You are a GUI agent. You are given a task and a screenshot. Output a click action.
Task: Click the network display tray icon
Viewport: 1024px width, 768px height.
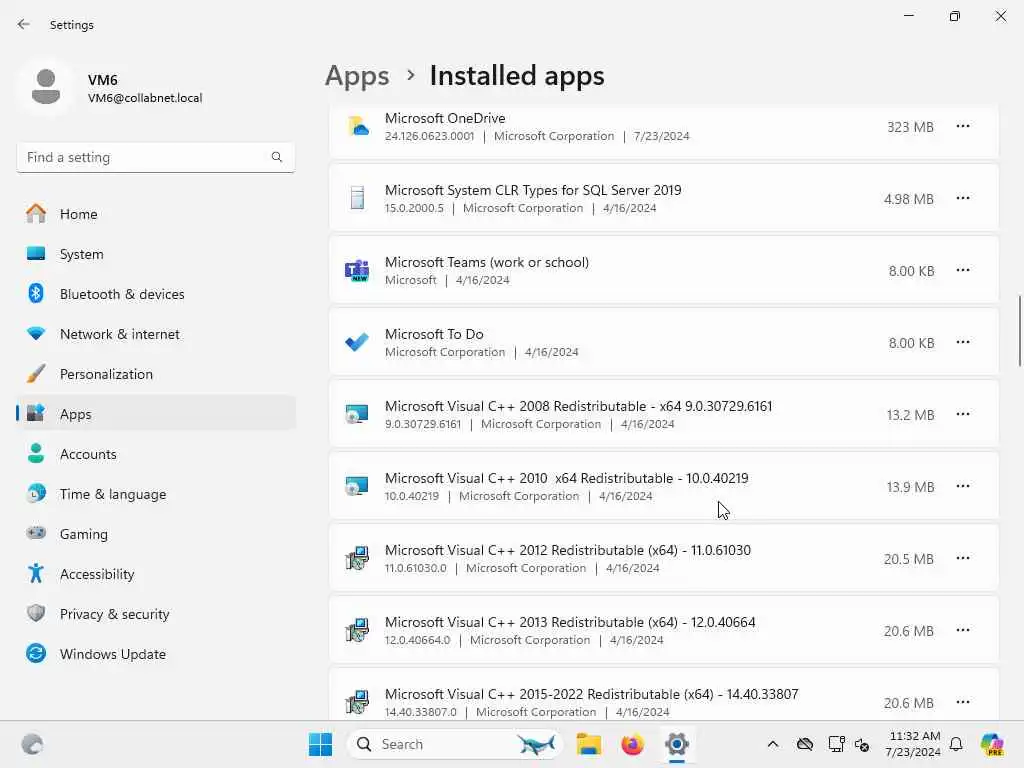point(836,744)
